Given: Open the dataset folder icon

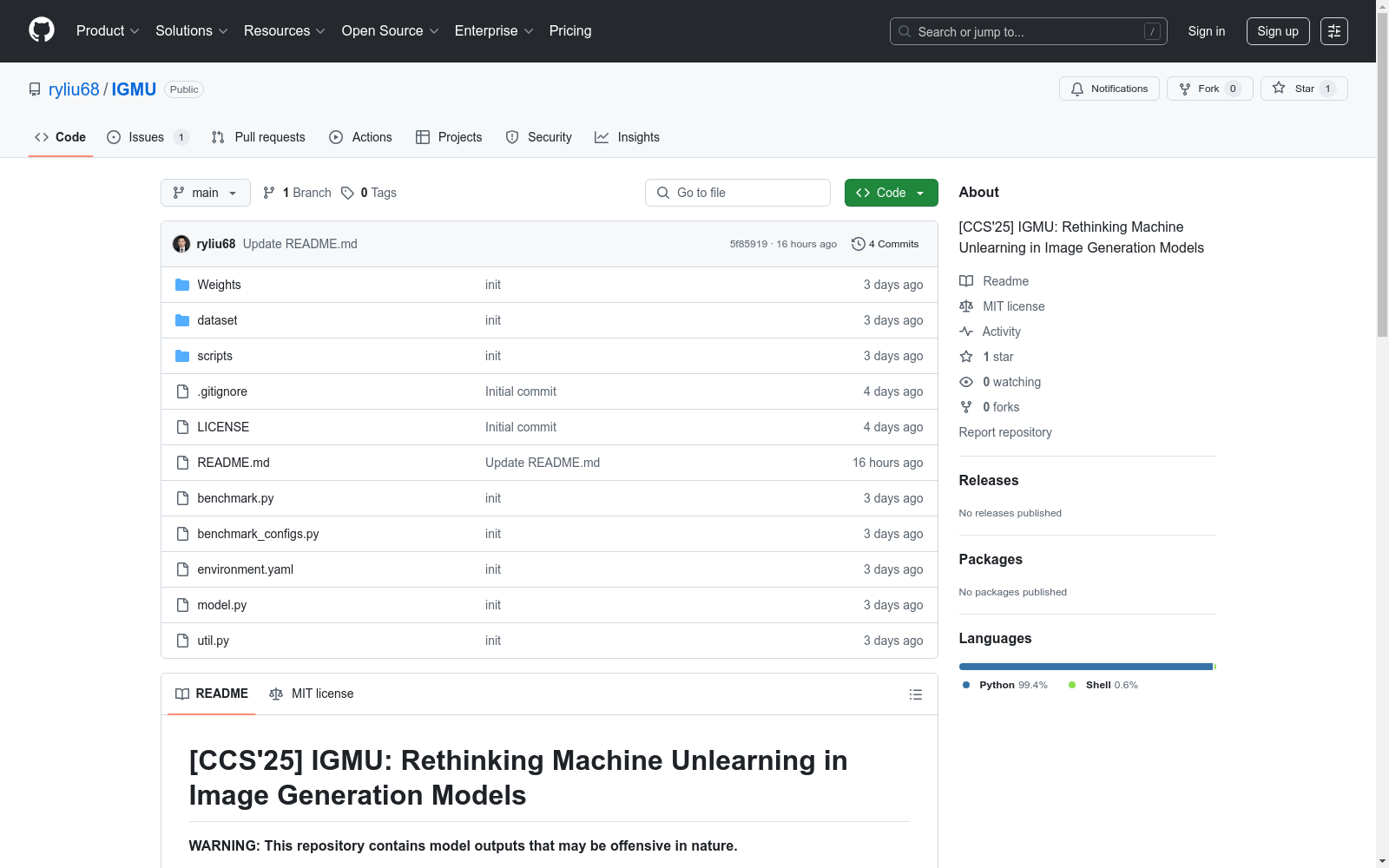Looking at the screenshot, I should click(x=182, y=320).
